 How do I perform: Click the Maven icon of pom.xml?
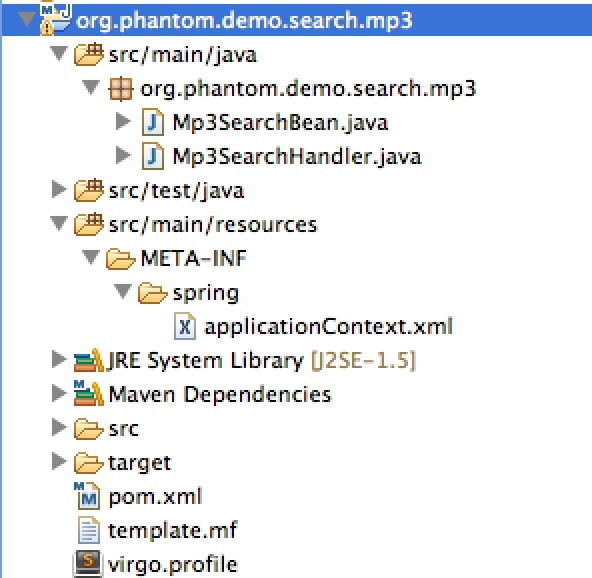[x=87, y=496]
